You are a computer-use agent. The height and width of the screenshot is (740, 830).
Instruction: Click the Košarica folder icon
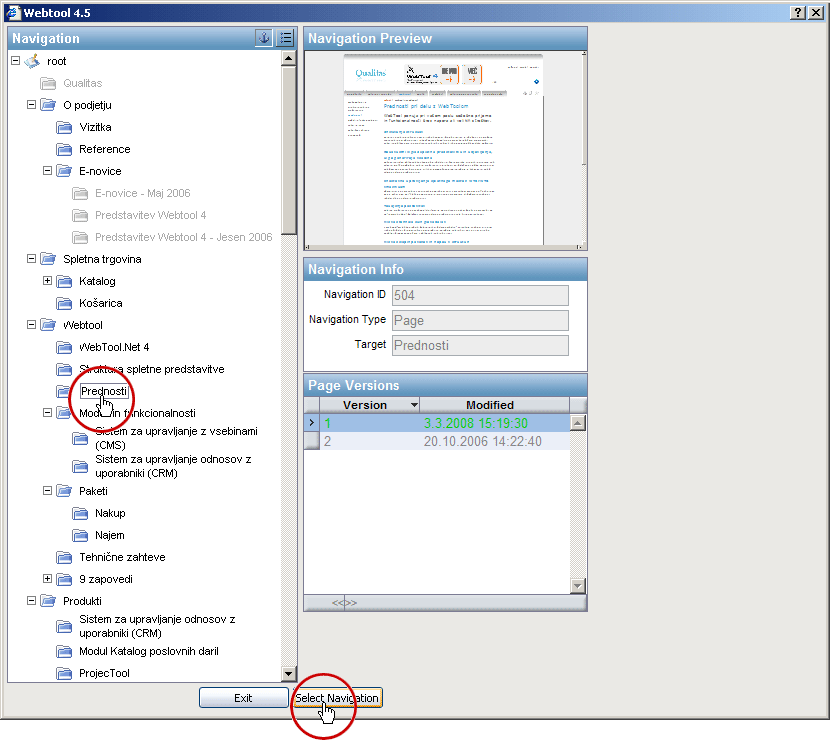point(64,303)
